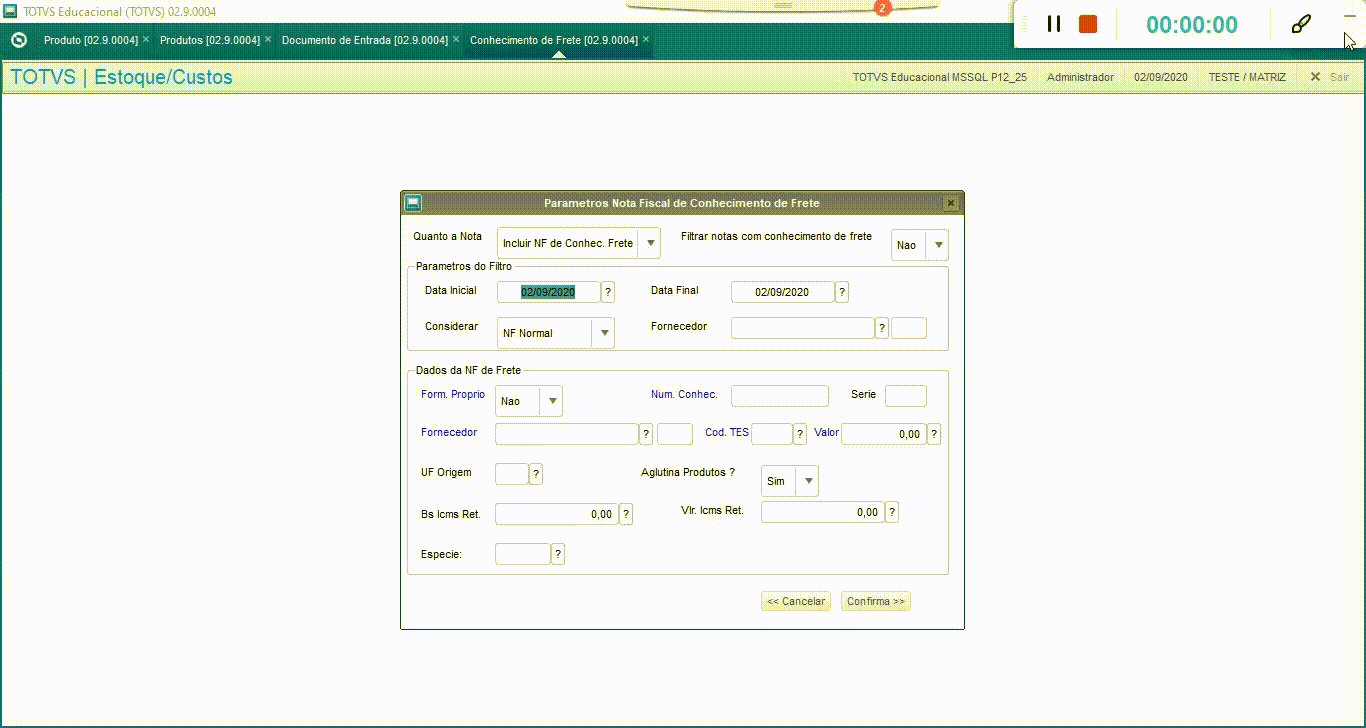The image size is (1366, 728).
Task: Click the Valor amount field
Action: coord(883,434)
